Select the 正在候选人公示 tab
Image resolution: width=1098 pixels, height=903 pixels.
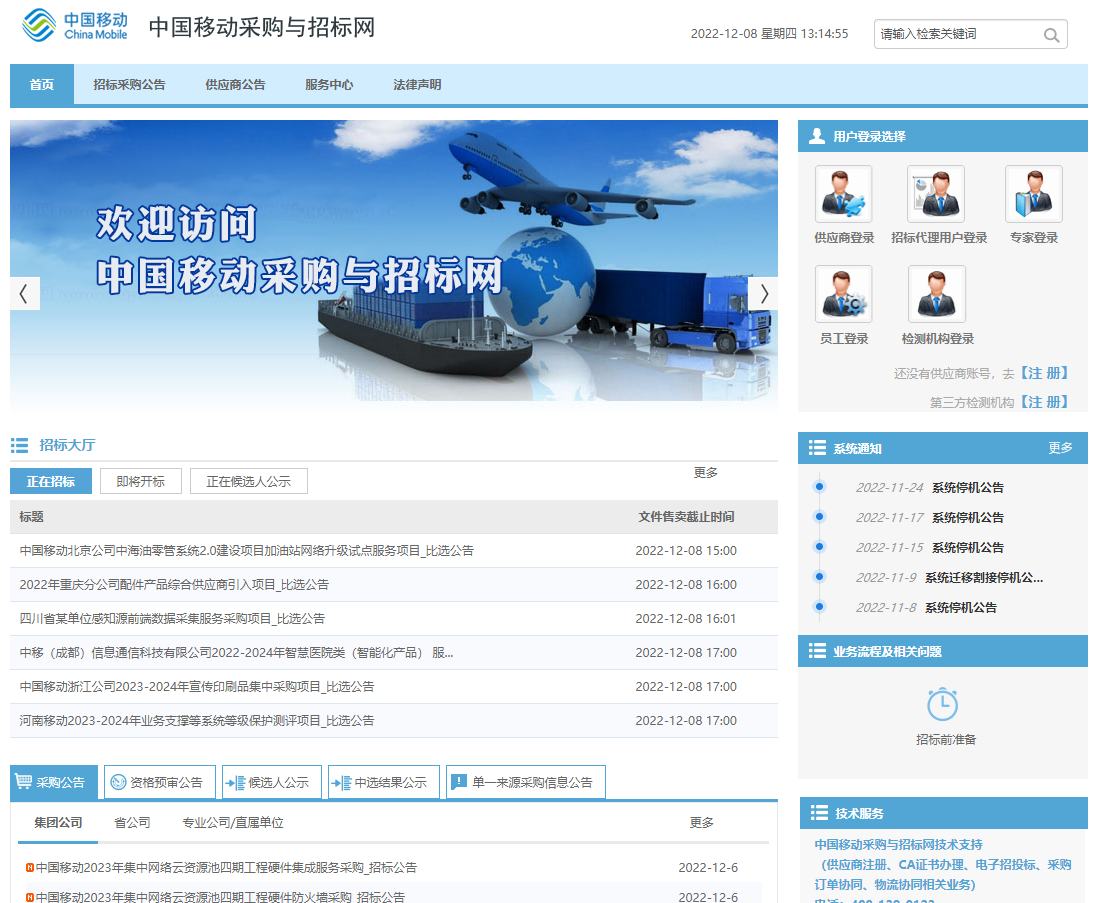tap(249, 482)
